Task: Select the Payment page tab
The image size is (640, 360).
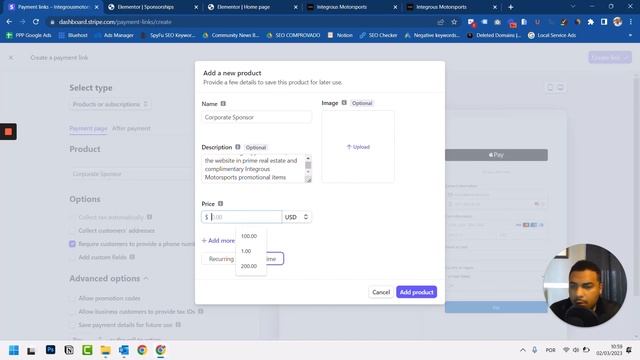Action: coord(88,128)
